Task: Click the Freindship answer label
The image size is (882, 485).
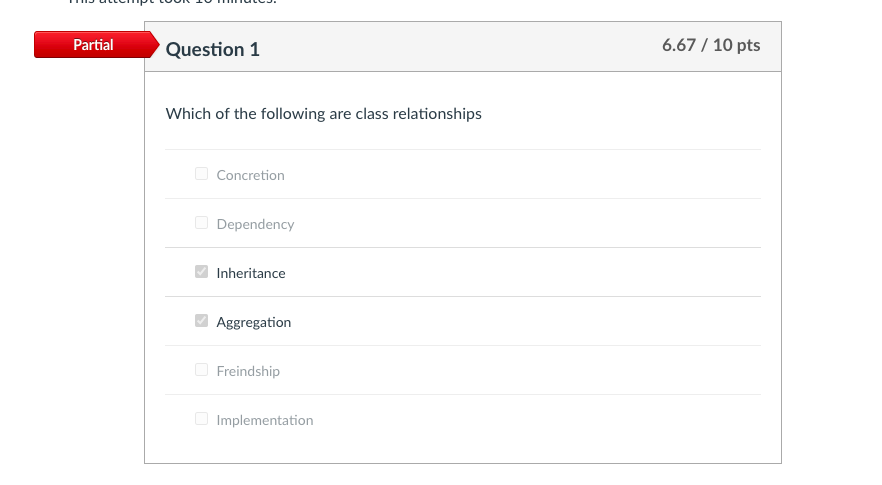Action: tap(248, 371)
